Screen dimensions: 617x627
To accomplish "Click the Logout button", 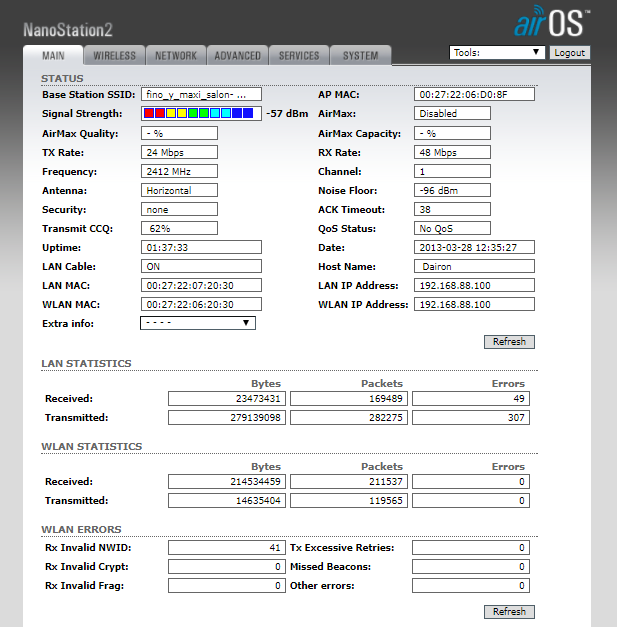I will (569, 52).
